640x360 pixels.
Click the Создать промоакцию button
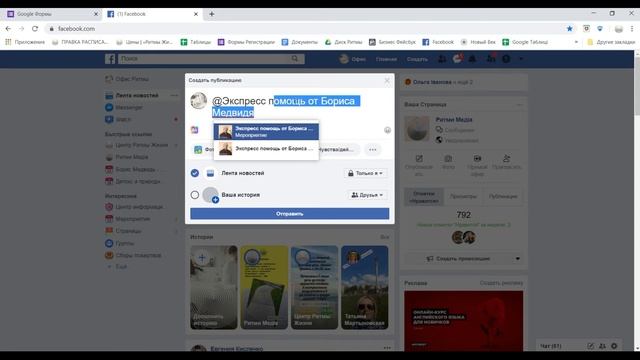[x=458, y=259]
